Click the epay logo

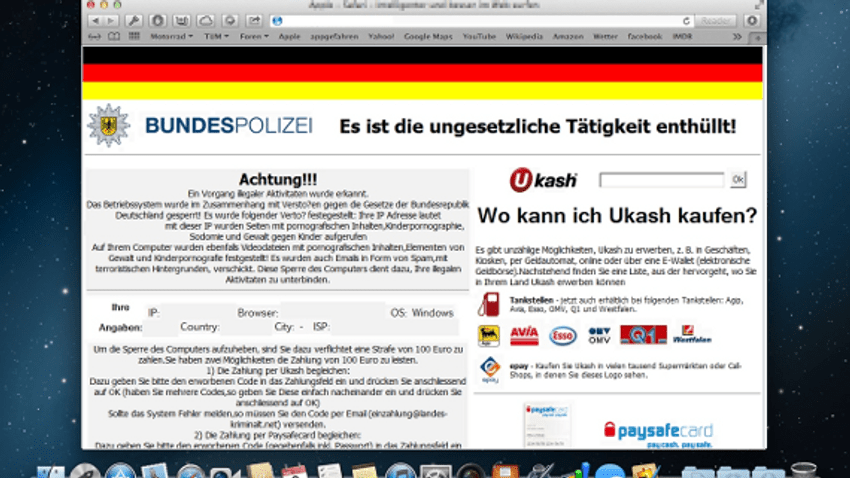click(x=490, y=370)
